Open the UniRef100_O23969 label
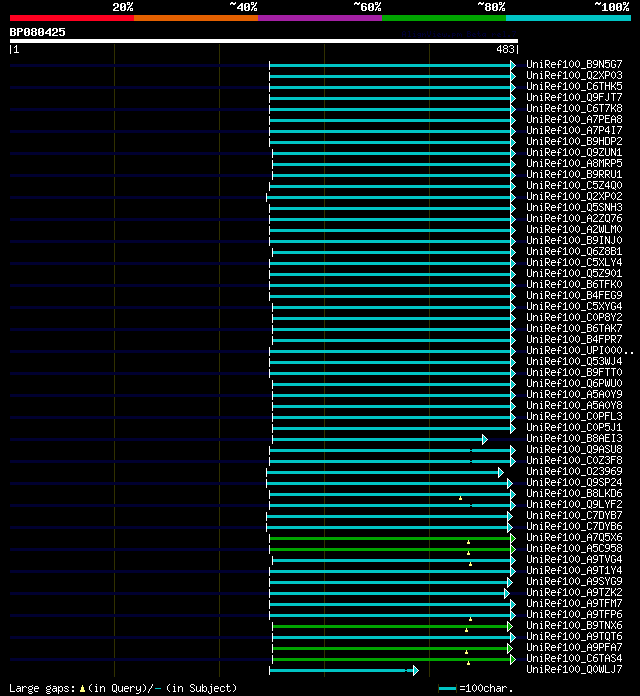 (574, 471)
